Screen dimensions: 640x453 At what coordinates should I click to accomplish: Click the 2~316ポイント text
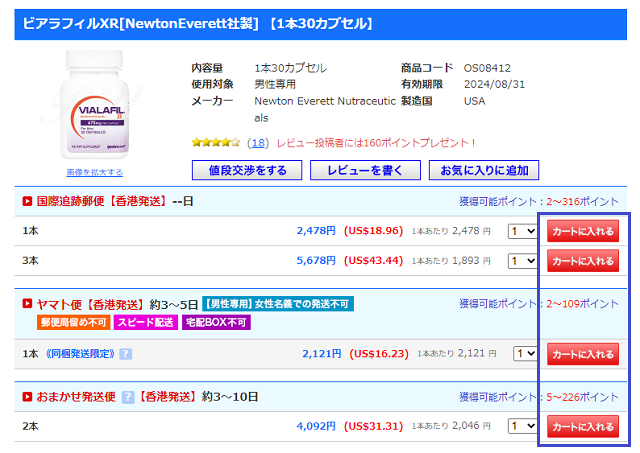[x=582, y=201]
